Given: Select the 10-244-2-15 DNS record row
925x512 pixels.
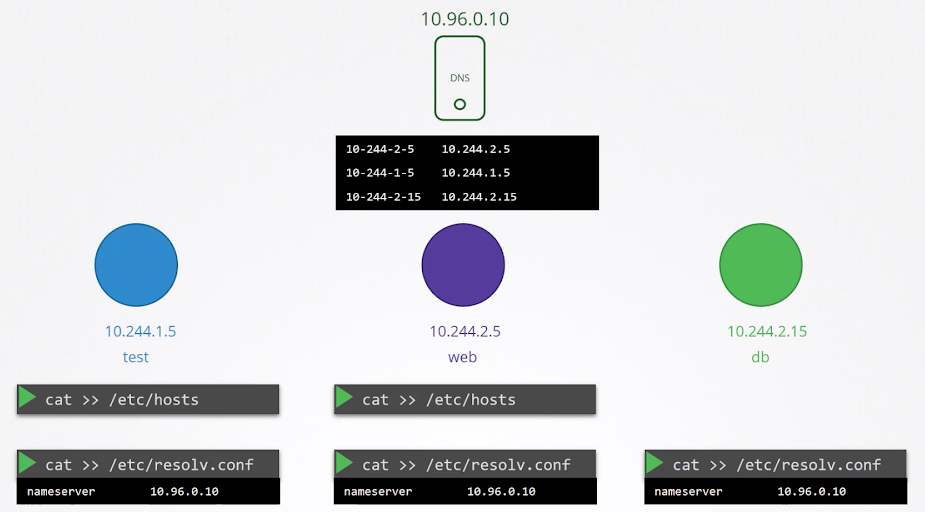Looking at the screenshot, I should click(467, 197).
